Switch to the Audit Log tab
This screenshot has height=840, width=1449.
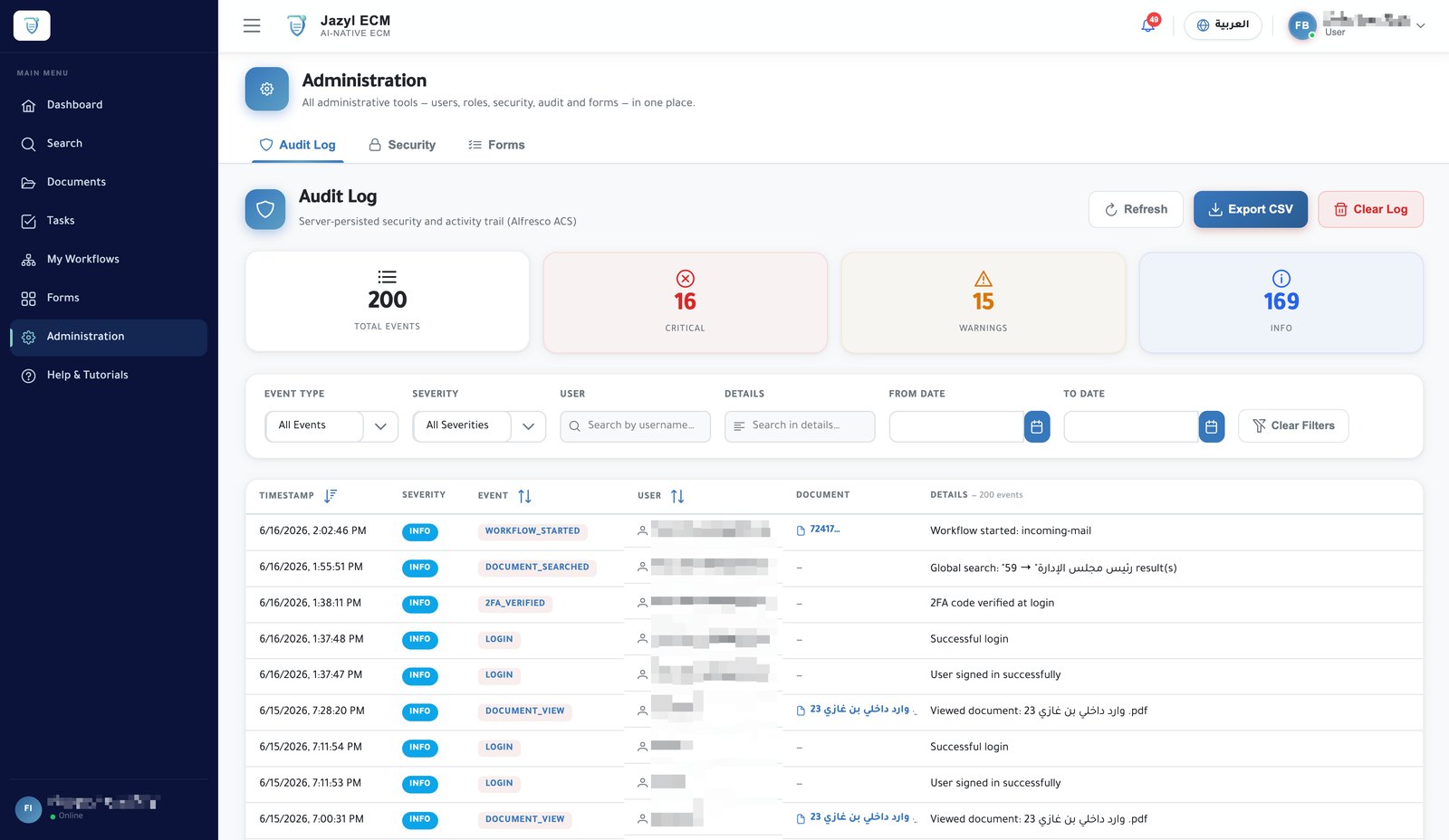(x=297, y=145)
